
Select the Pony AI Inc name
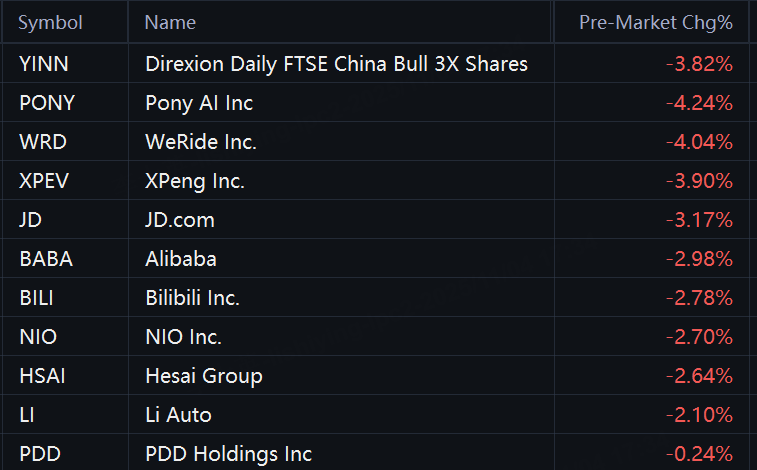point(199,103)
